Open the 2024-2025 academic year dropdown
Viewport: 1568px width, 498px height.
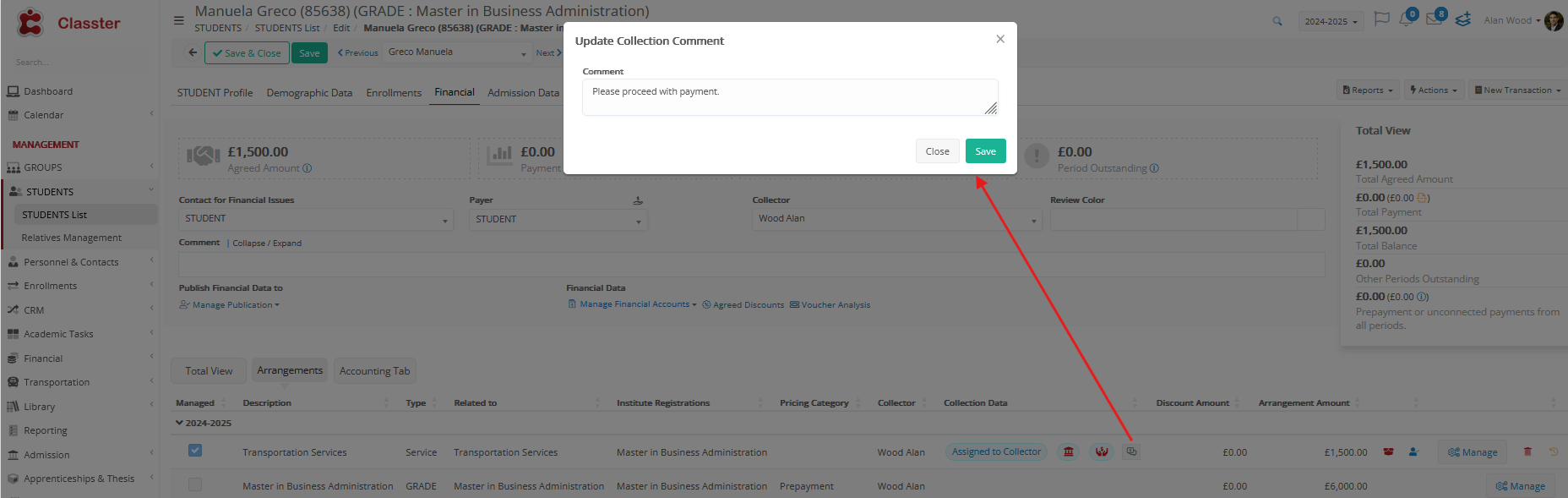coord(1331,21)
